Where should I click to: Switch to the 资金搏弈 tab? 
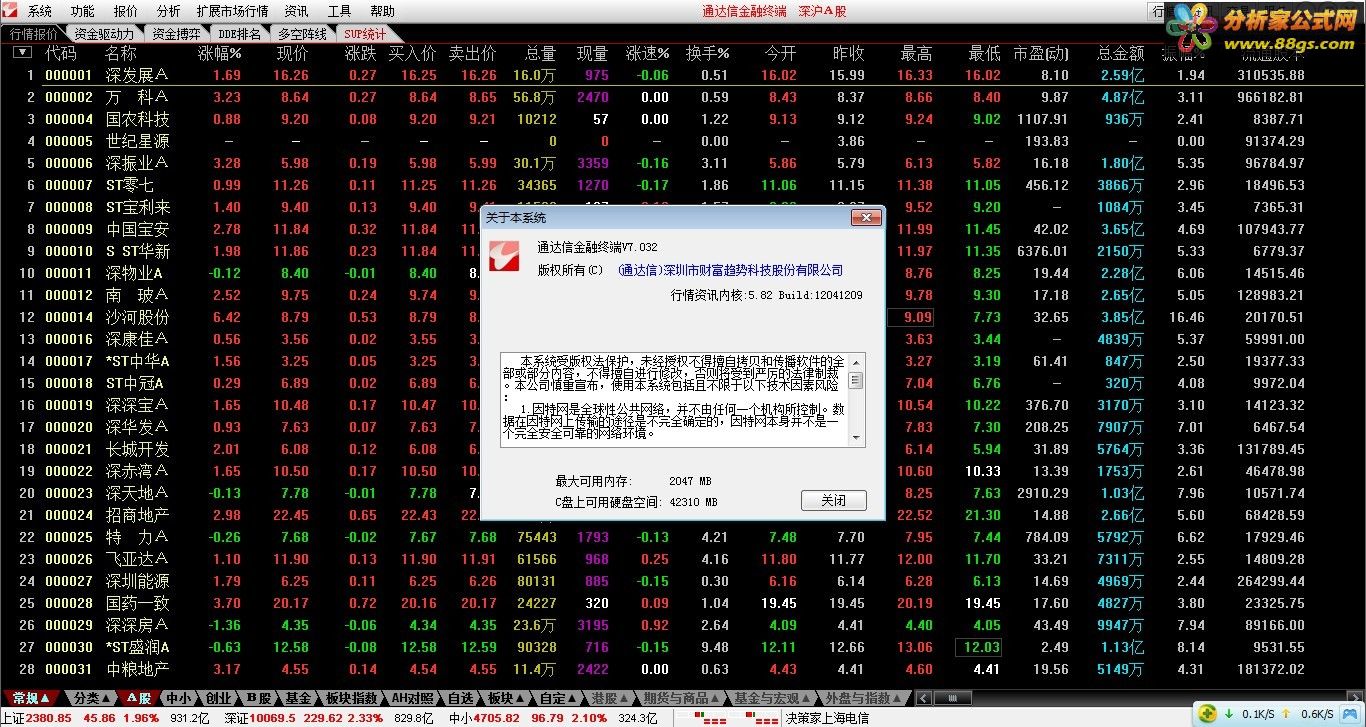pyautogui.click(x=177, y=33)
